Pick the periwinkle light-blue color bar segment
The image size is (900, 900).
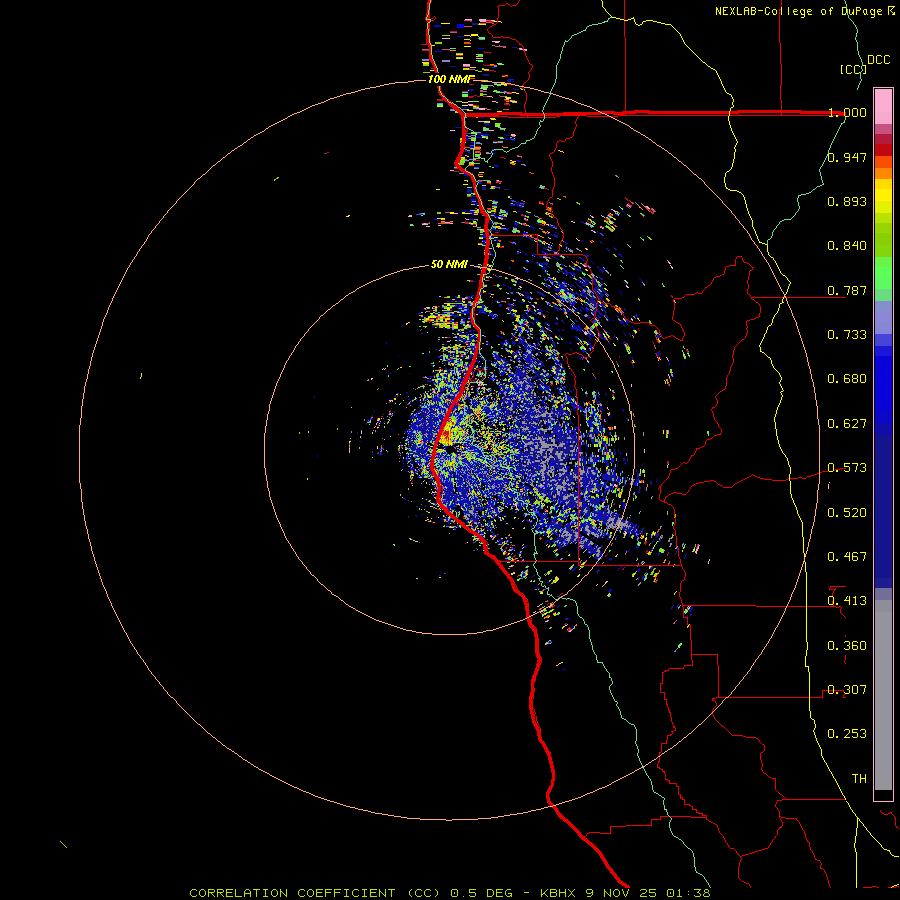[883, 317]
